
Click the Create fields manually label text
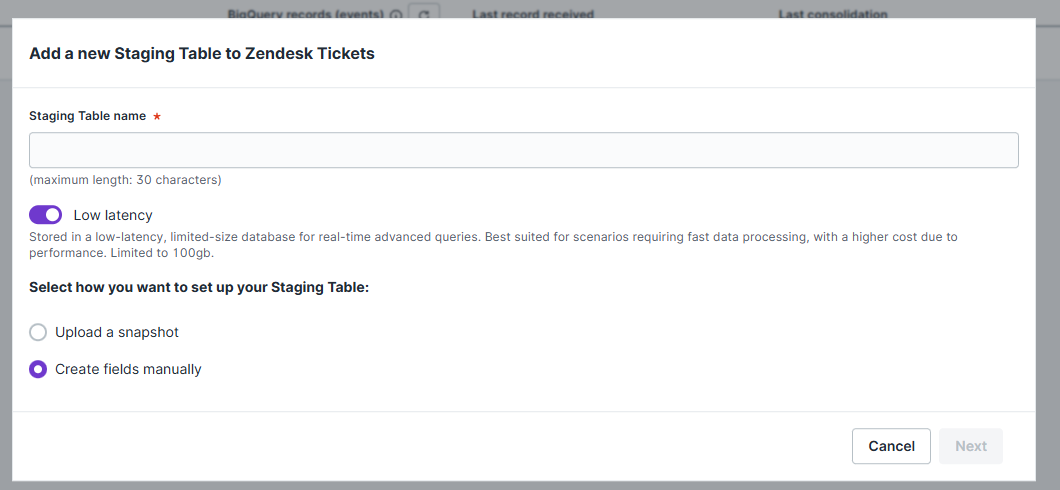128,369
